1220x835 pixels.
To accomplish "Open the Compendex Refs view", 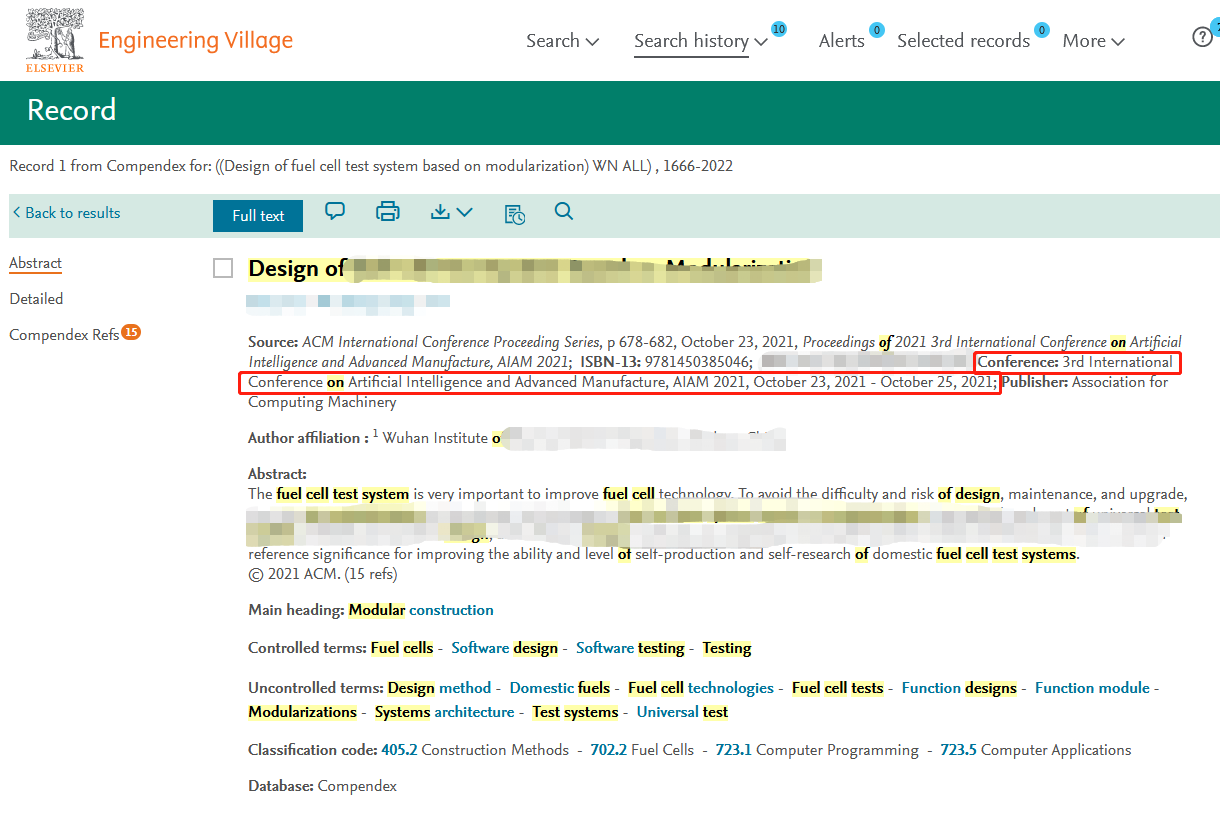I will (64, 335).
